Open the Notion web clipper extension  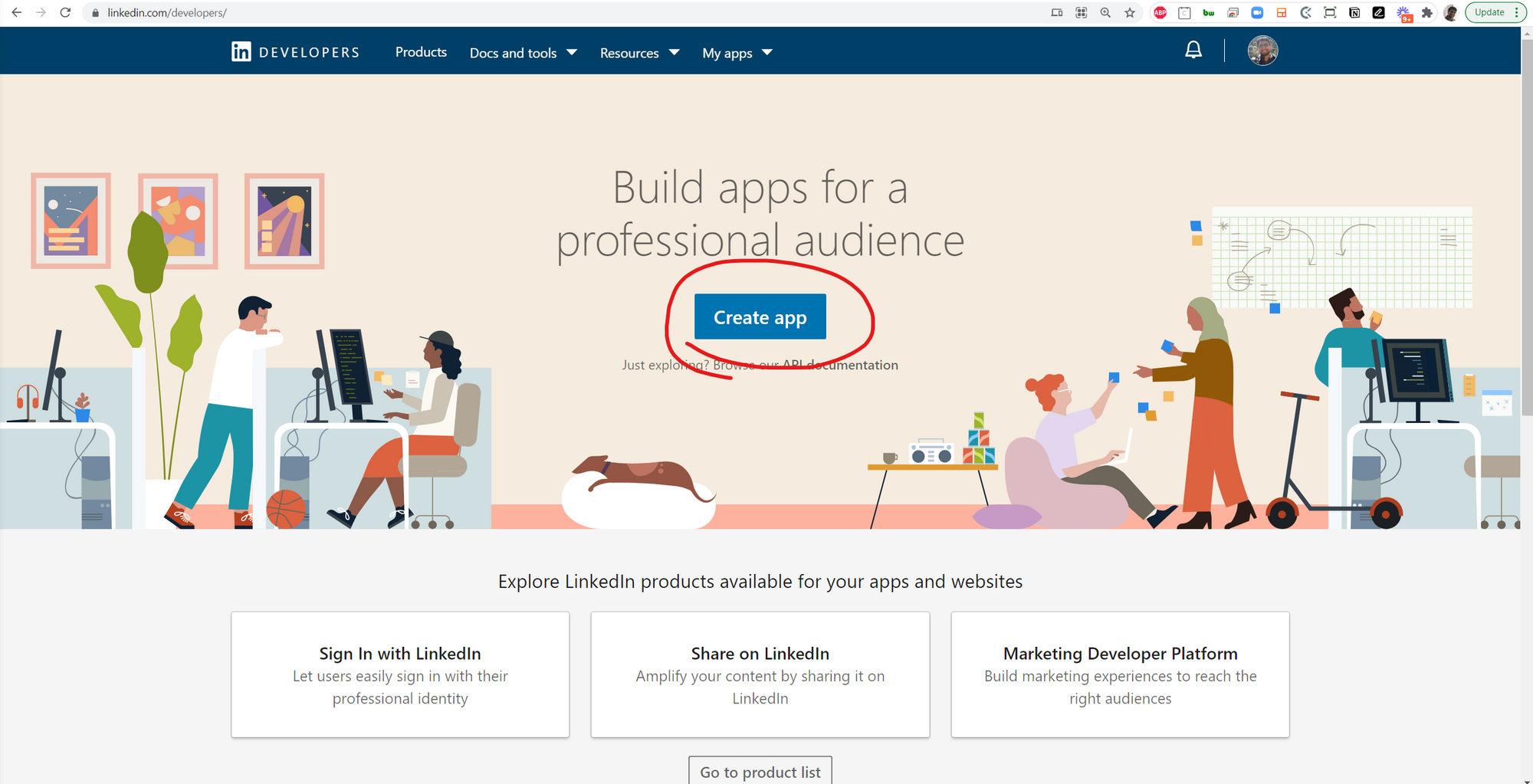click(x=1354, y=12)
